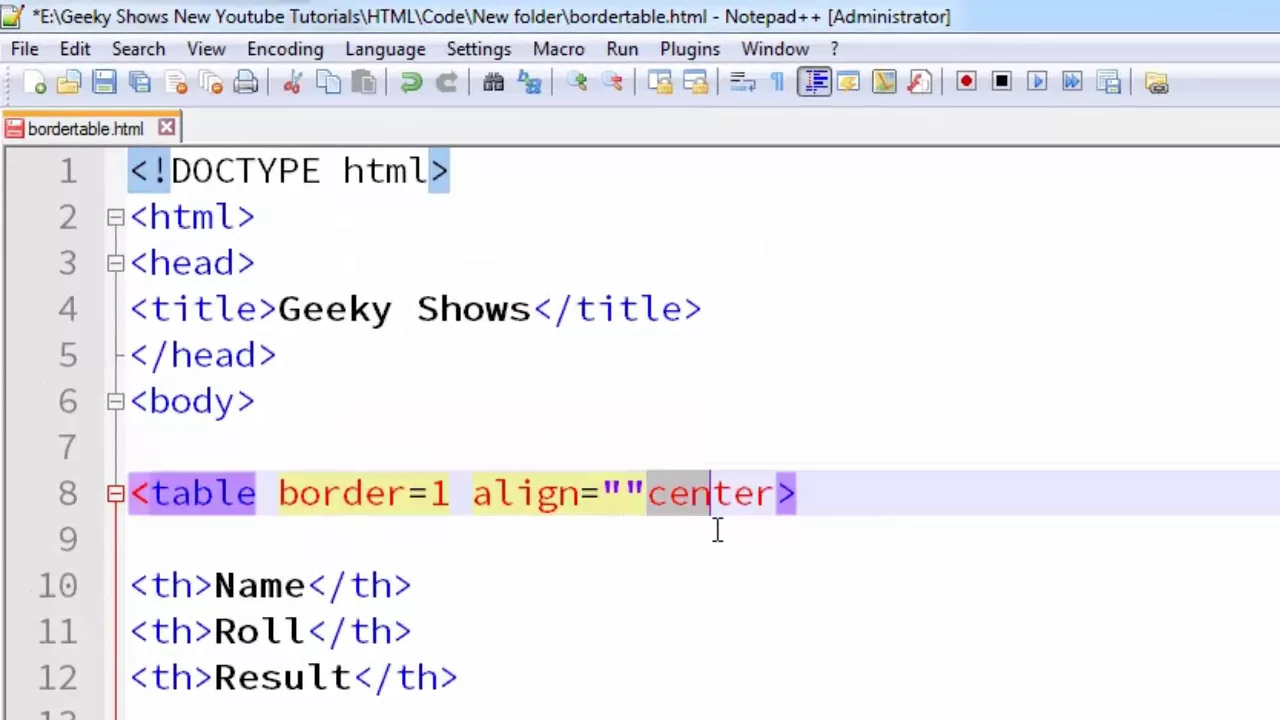
Task: Open Find using the binoculars icon
Action: point(493,83)
